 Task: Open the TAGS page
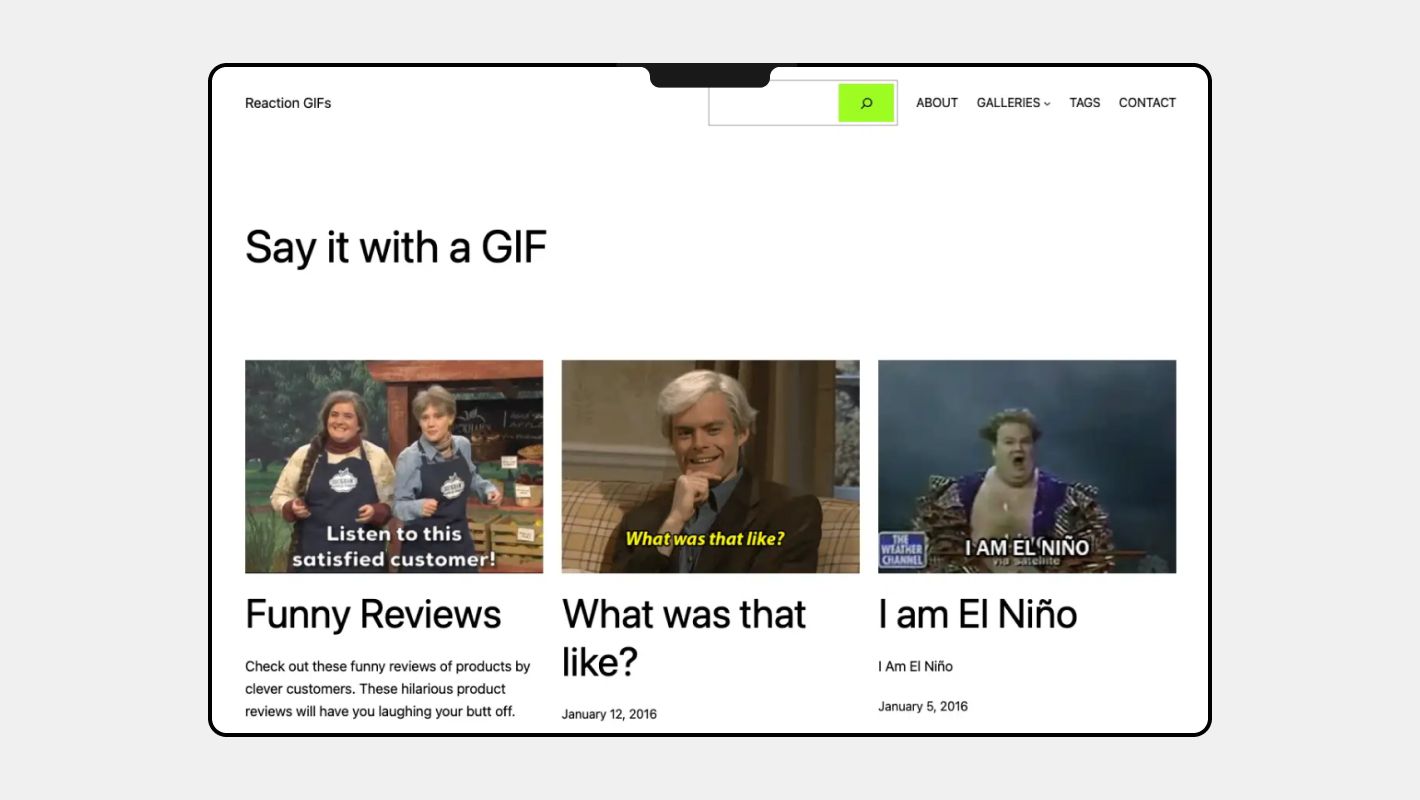(1085, 103)
